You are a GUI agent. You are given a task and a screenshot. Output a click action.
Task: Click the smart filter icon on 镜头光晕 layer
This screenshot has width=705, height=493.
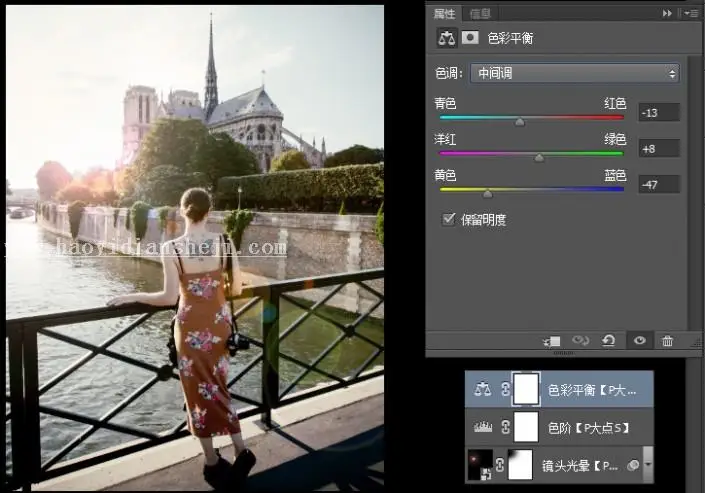(633, 465)
